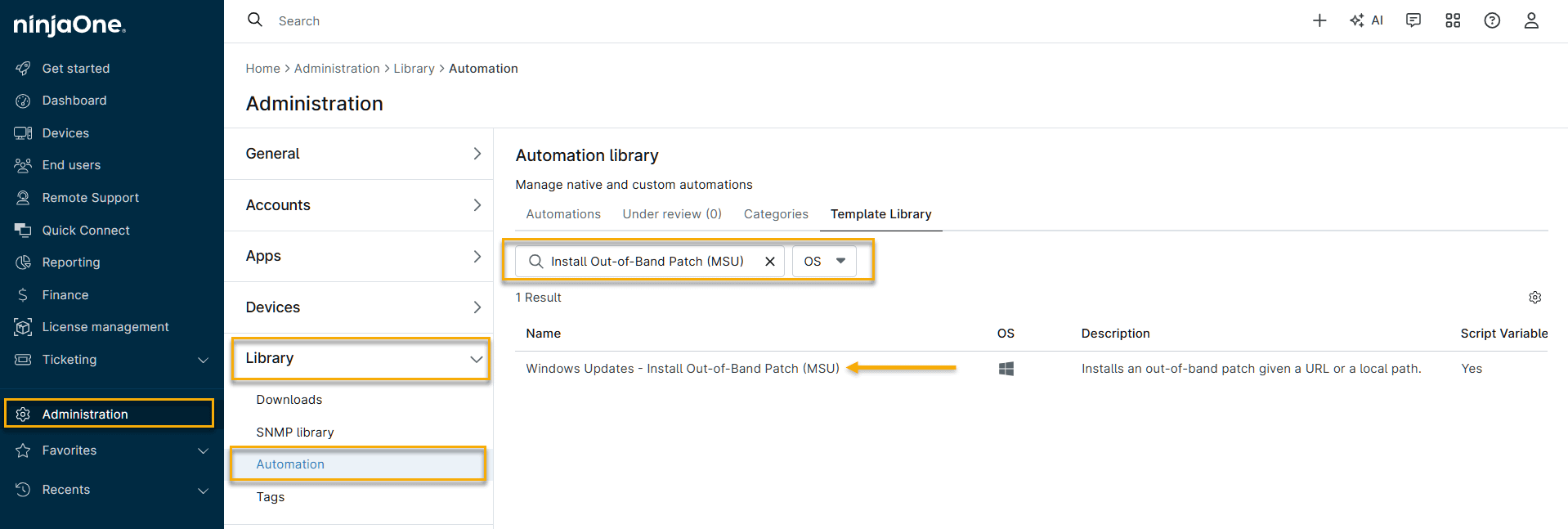1568x529 pixels.
Task: Click the Description column header
Action: [1115, 334]
